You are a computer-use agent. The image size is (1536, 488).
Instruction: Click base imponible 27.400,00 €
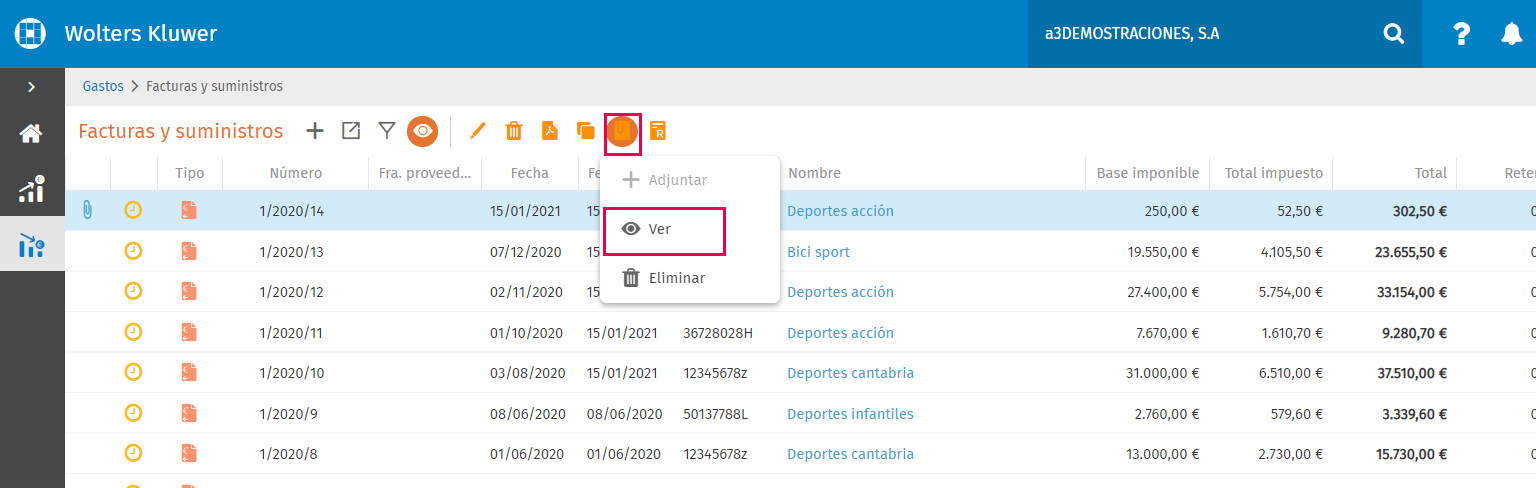[1163, 292]
